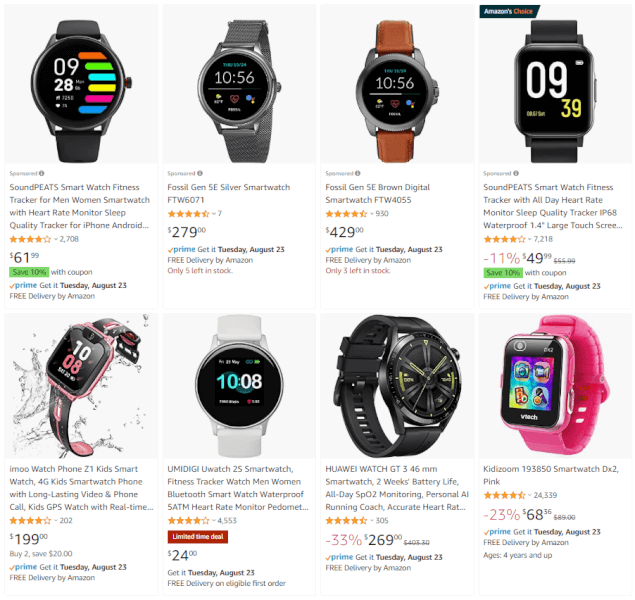Clip the Save 10% coupon on $49.99 watch

tap(503, 273)
